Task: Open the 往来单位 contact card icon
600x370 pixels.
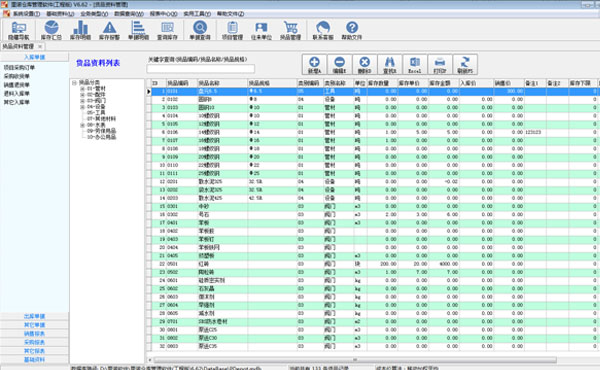Action: tap(261, 31)
